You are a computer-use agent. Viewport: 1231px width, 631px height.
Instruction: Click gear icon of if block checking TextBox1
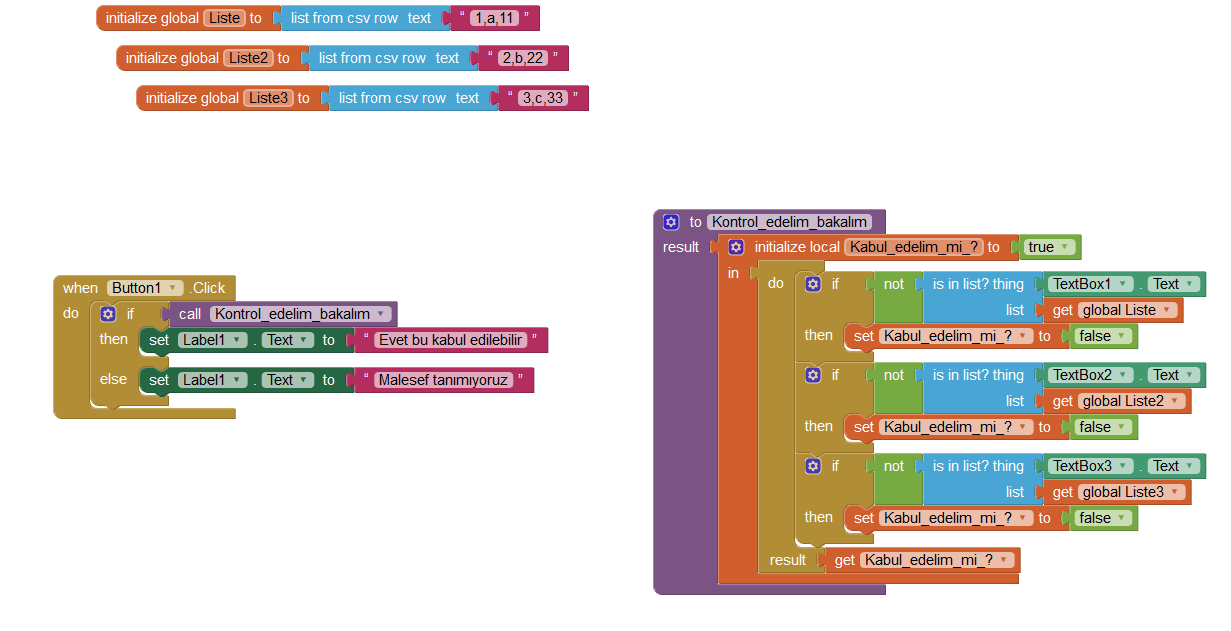pyautogui.click(x=813, y=284)
